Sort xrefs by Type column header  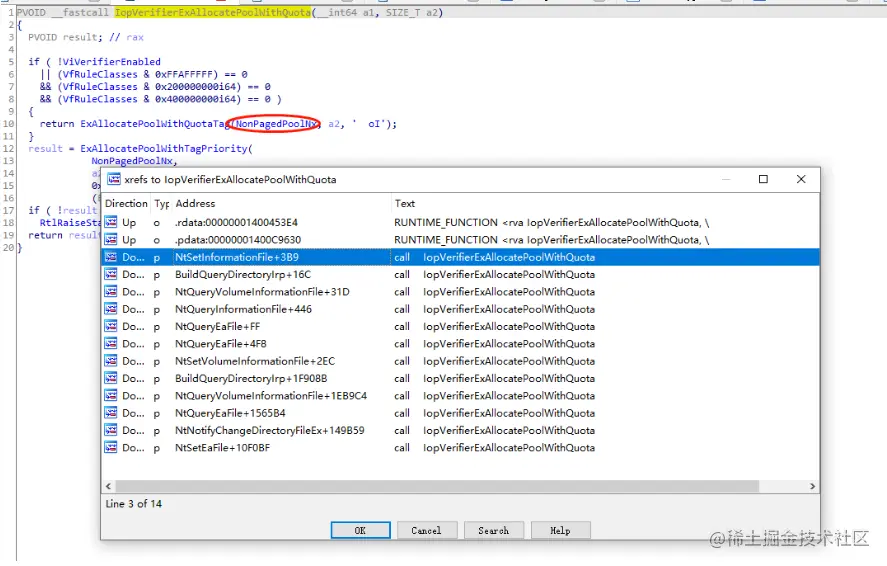point(162,204)
